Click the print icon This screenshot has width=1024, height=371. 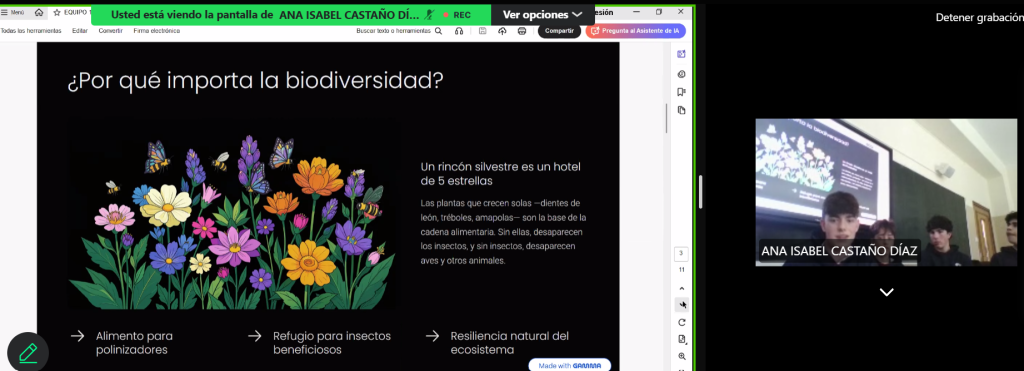522,31
